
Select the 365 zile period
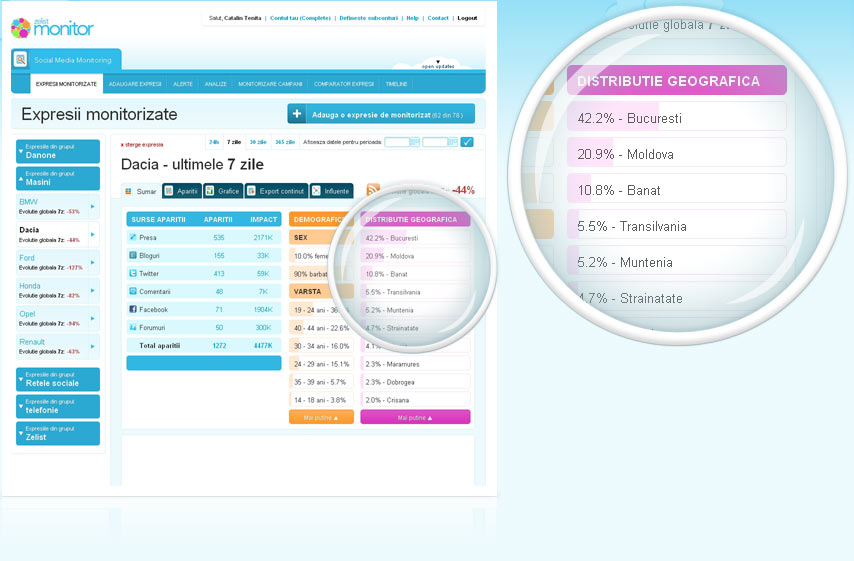(x=285, y=142)
